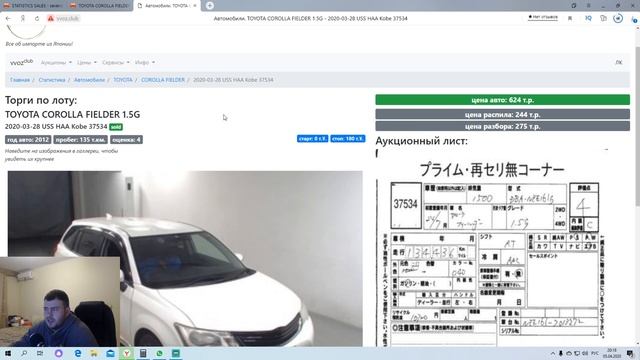The height and width of the screenshot is (360, 640).
Task: Open File Explorer from the taskbar
Action: [94, 353]
